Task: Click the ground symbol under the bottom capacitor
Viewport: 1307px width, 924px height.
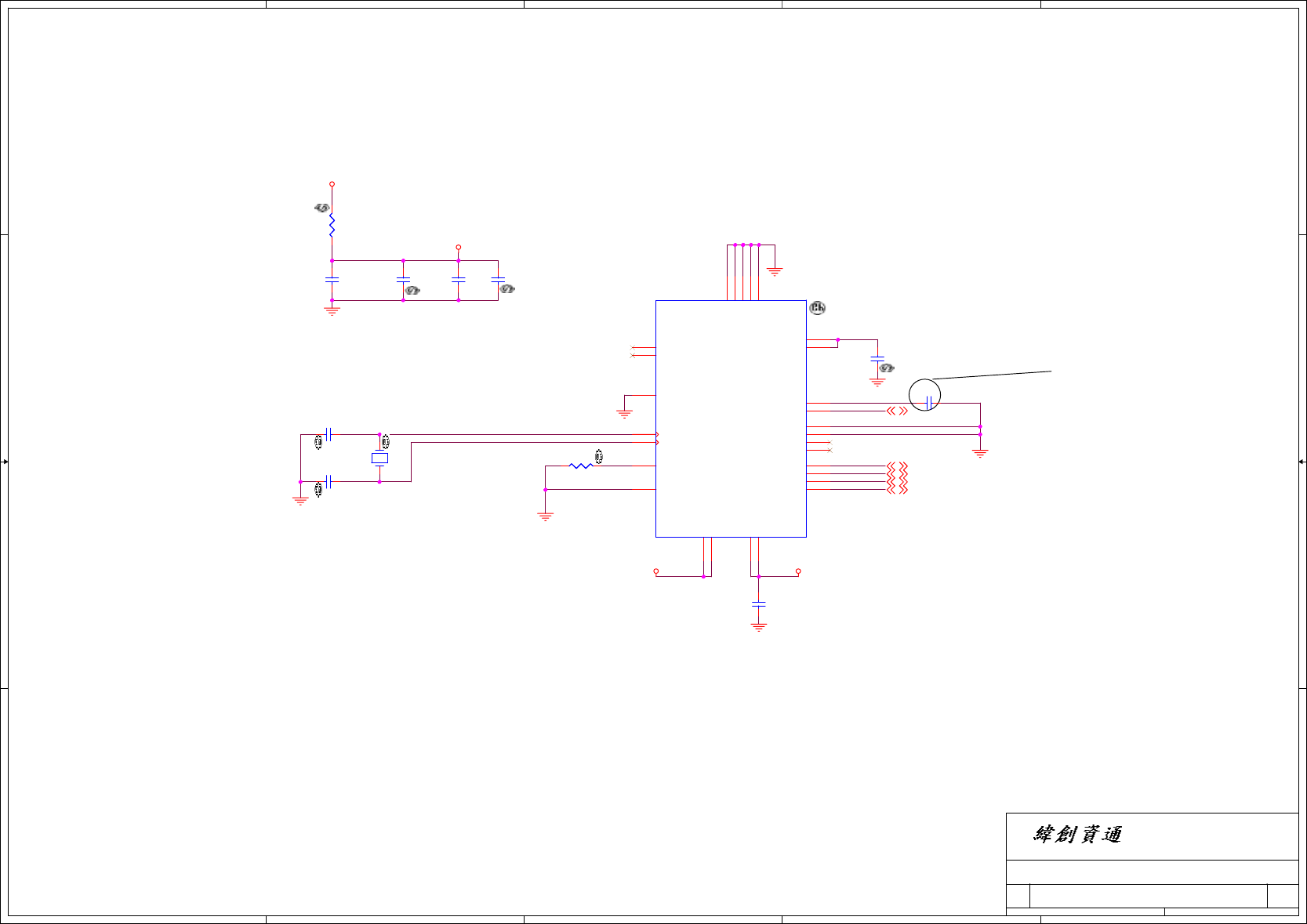Action: (x=758, y=627)
